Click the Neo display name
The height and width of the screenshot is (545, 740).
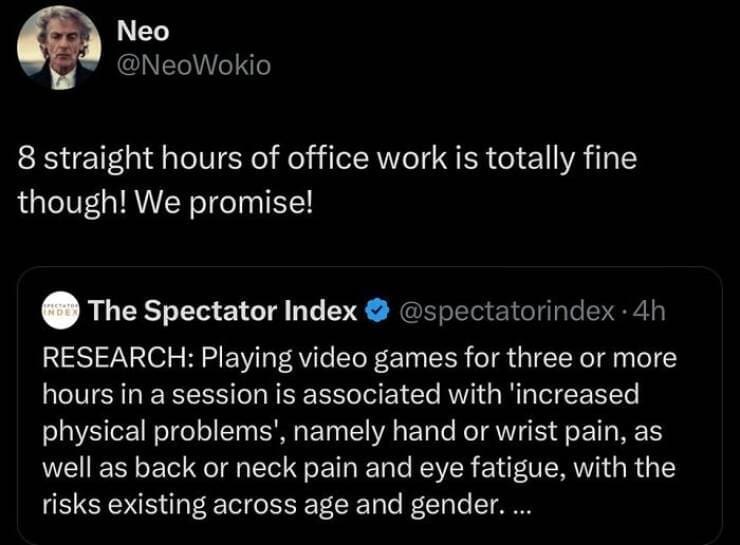(143, 31)
